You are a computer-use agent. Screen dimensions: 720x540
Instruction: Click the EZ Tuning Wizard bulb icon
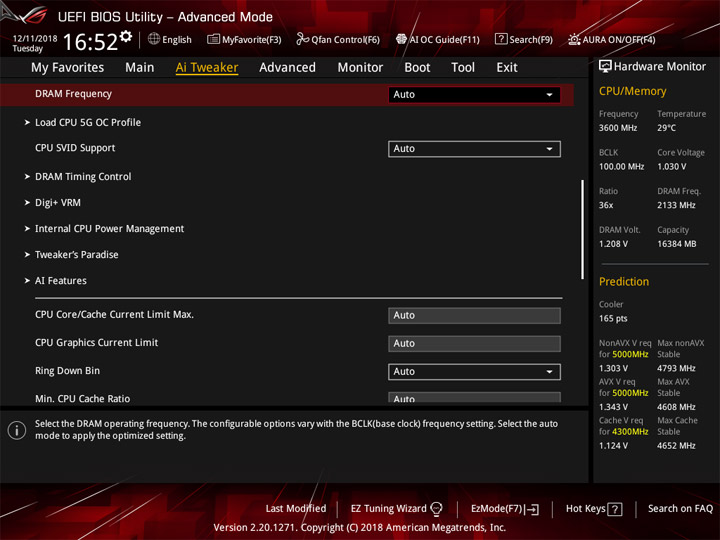pos(436,509)
